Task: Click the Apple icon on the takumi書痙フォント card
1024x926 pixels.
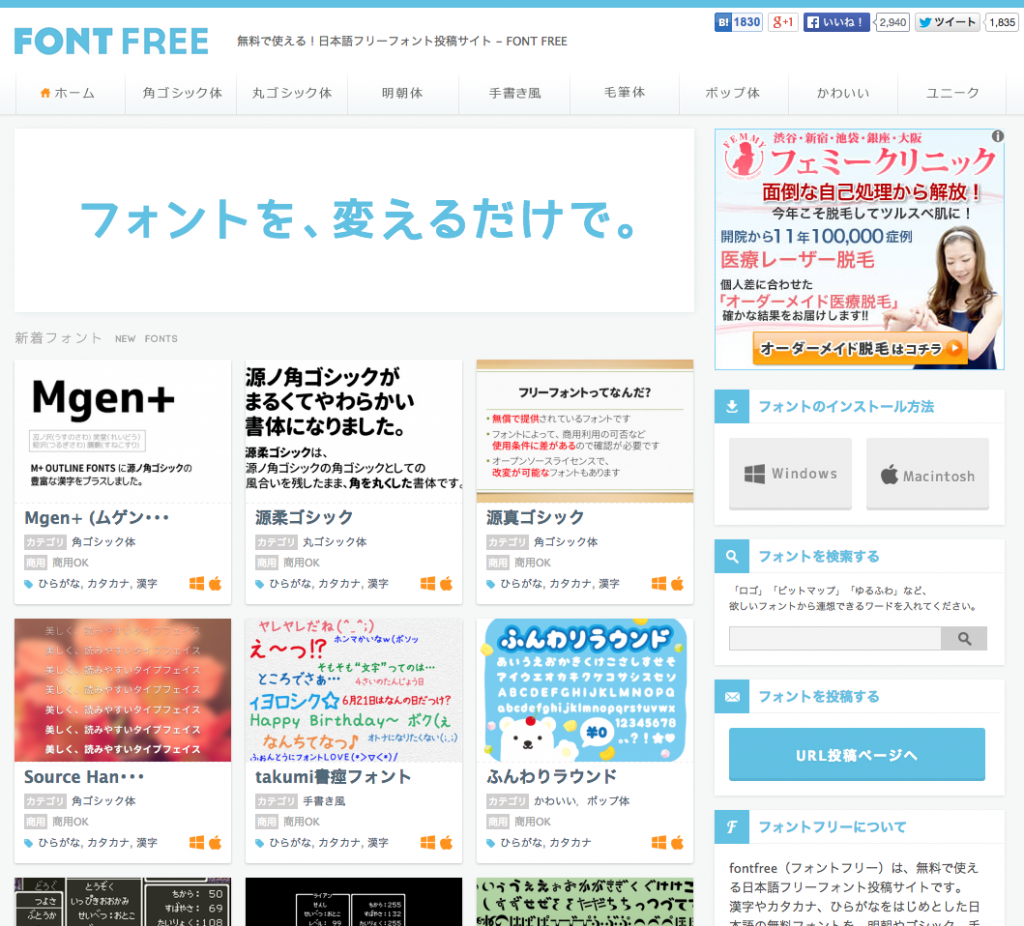Action: point(446,842)
